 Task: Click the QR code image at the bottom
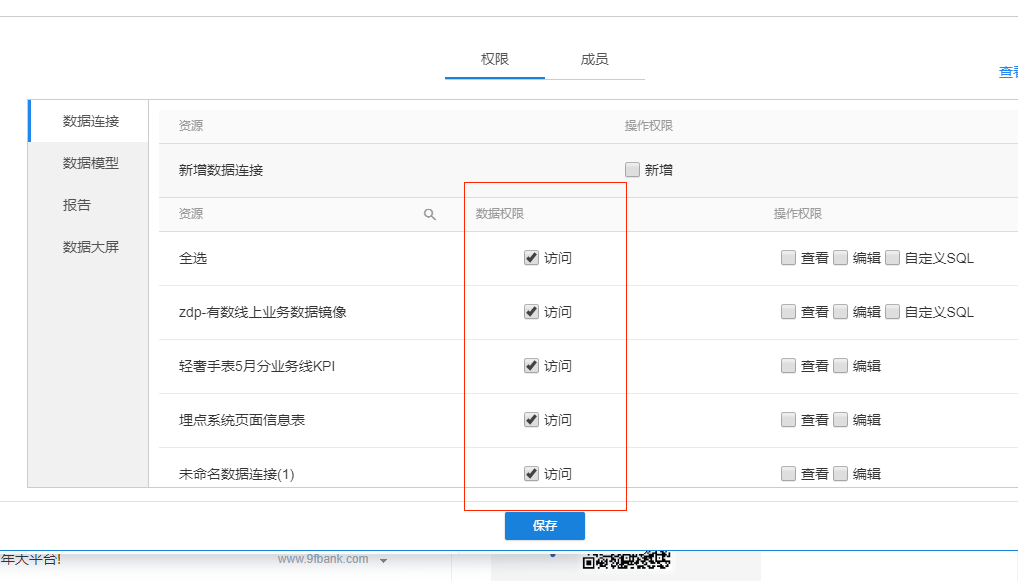coord(625,562)
